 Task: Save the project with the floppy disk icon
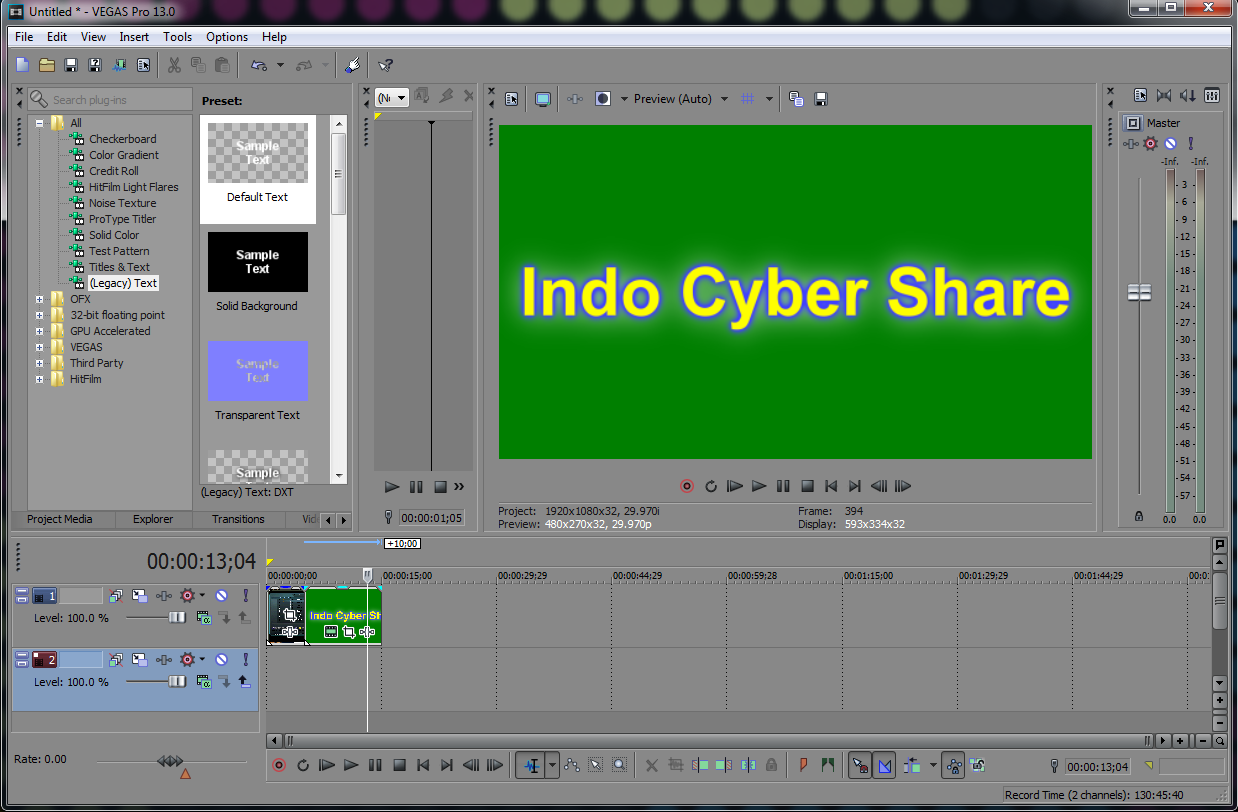click(x=71, y=65)
